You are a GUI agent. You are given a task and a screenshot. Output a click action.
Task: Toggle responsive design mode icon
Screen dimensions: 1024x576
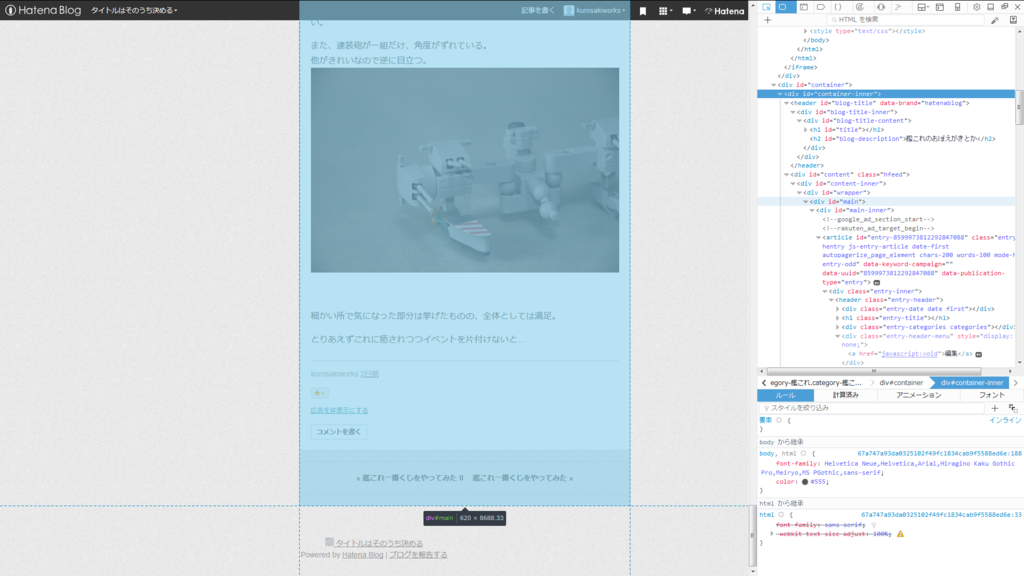tap(957, 7)
